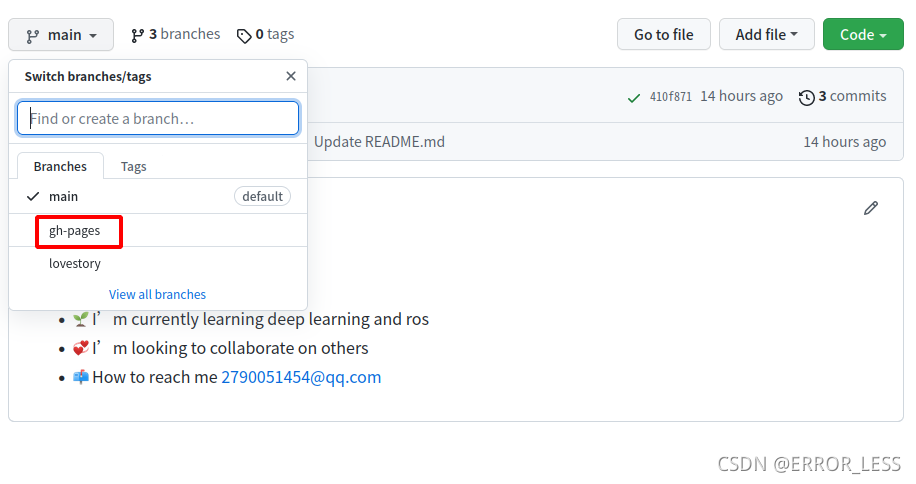916x484 pixels.
Task: Open the 3 branches link
Action: [175, 34]
